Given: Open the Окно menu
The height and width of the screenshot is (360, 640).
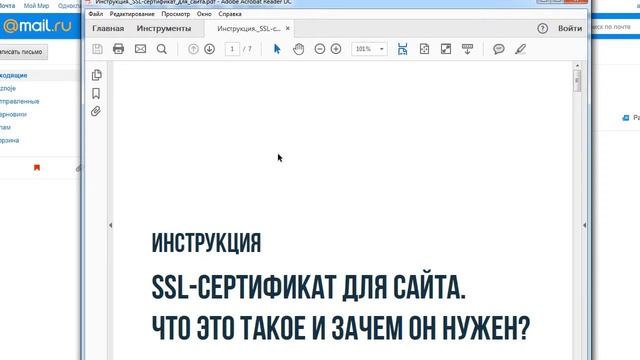Looking at the screenshot, I should pyautogui.click(x=204, y=14).
